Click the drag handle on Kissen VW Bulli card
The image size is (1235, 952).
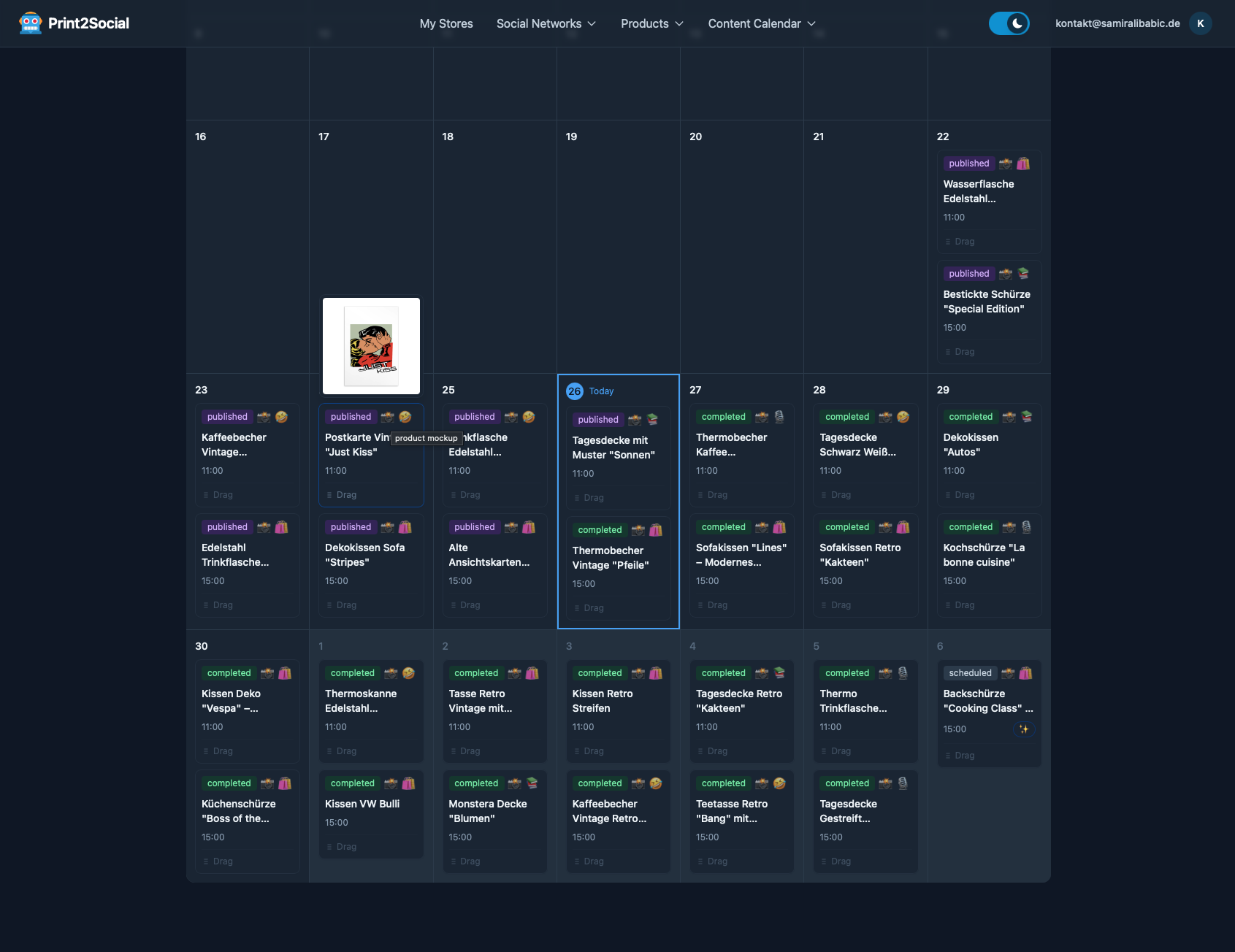click(x=343, y=846)
